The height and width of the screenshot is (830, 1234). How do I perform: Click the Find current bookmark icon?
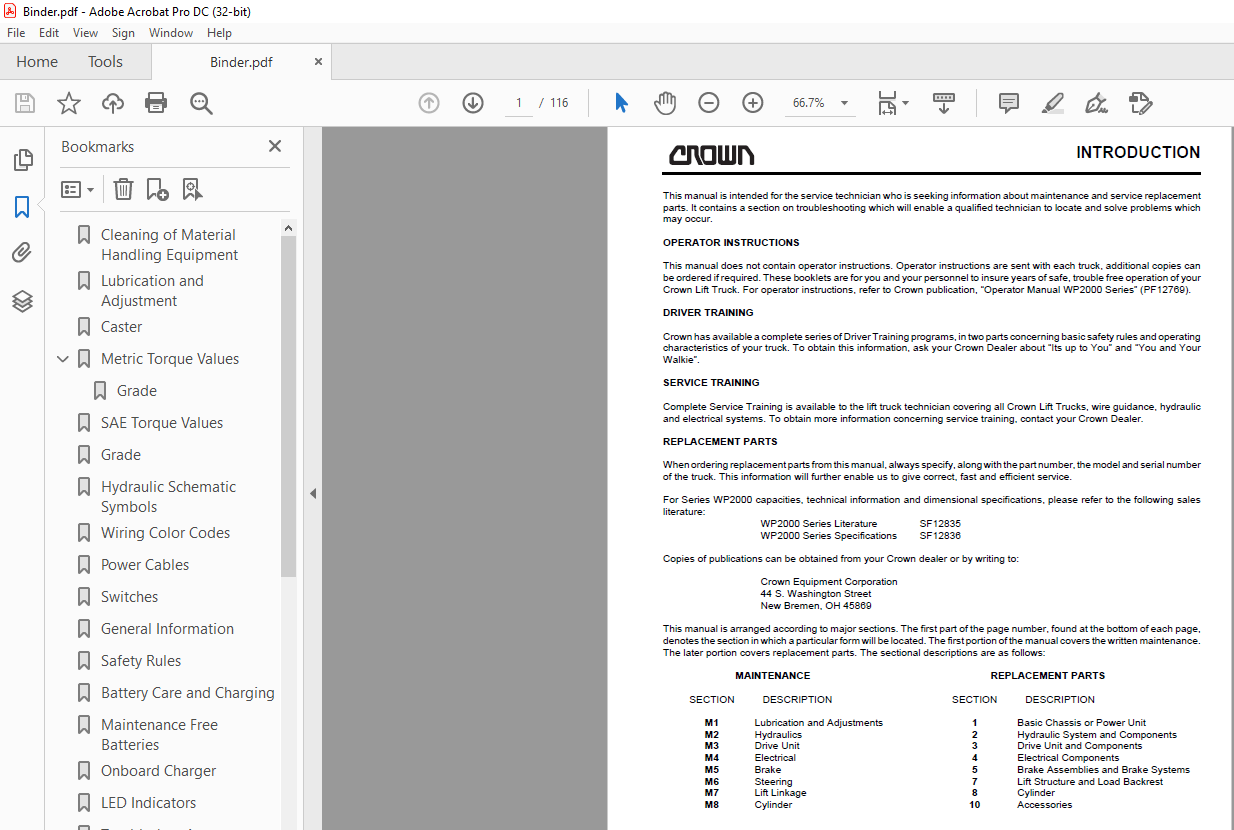(x=192, y=189)
